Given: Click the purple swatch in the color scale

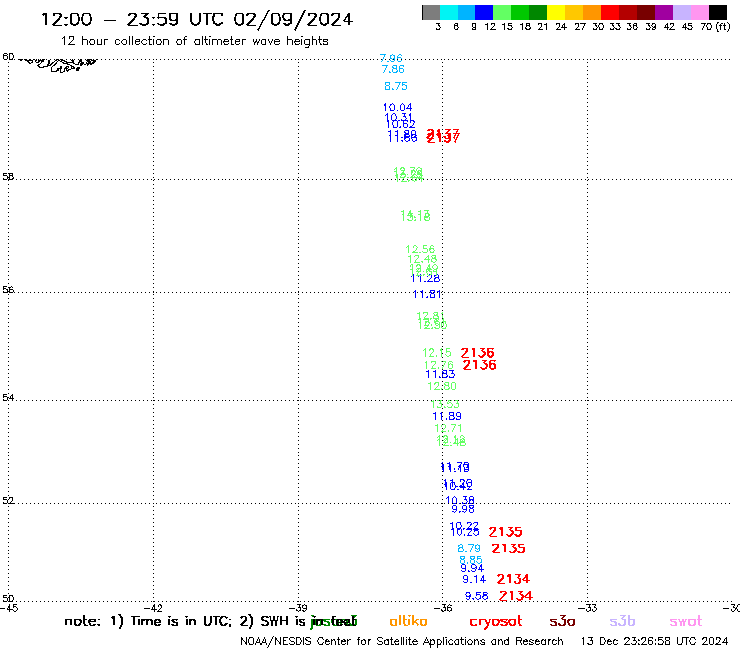Looking at the screenshot, I should tap(664, 12).
